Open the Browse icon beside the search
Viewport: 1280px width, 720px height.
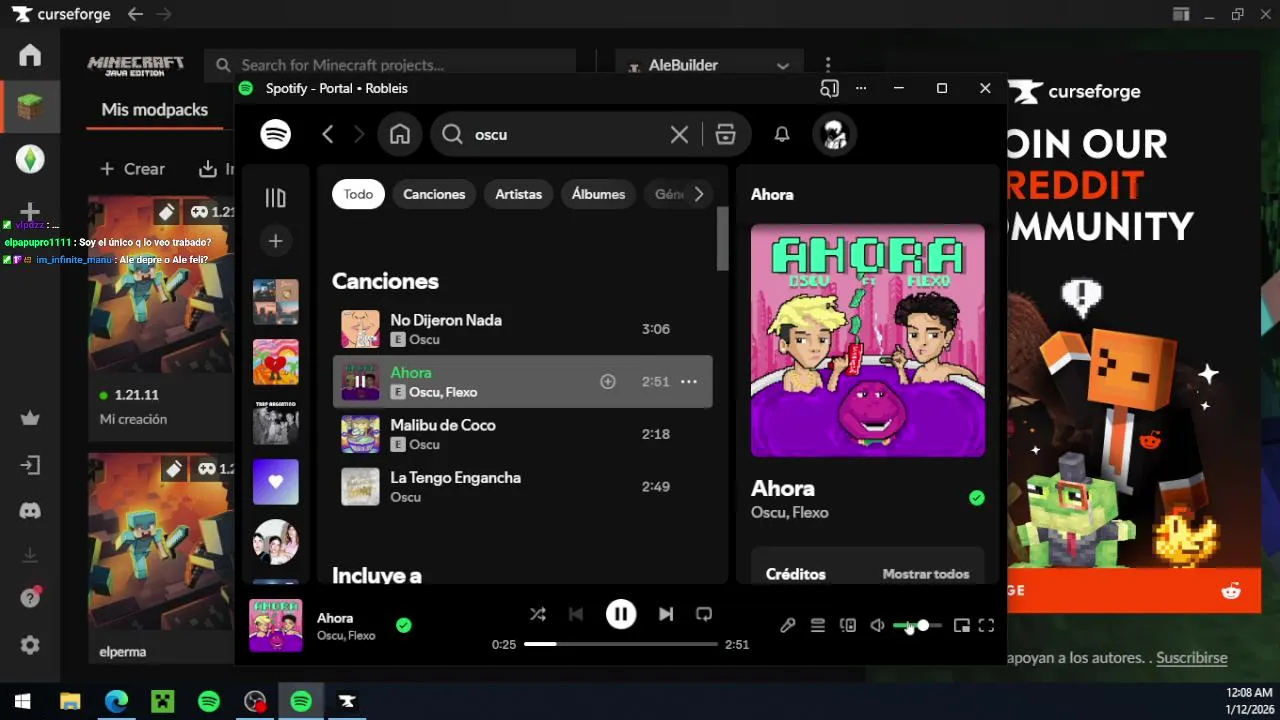click(x=726, y=134)
